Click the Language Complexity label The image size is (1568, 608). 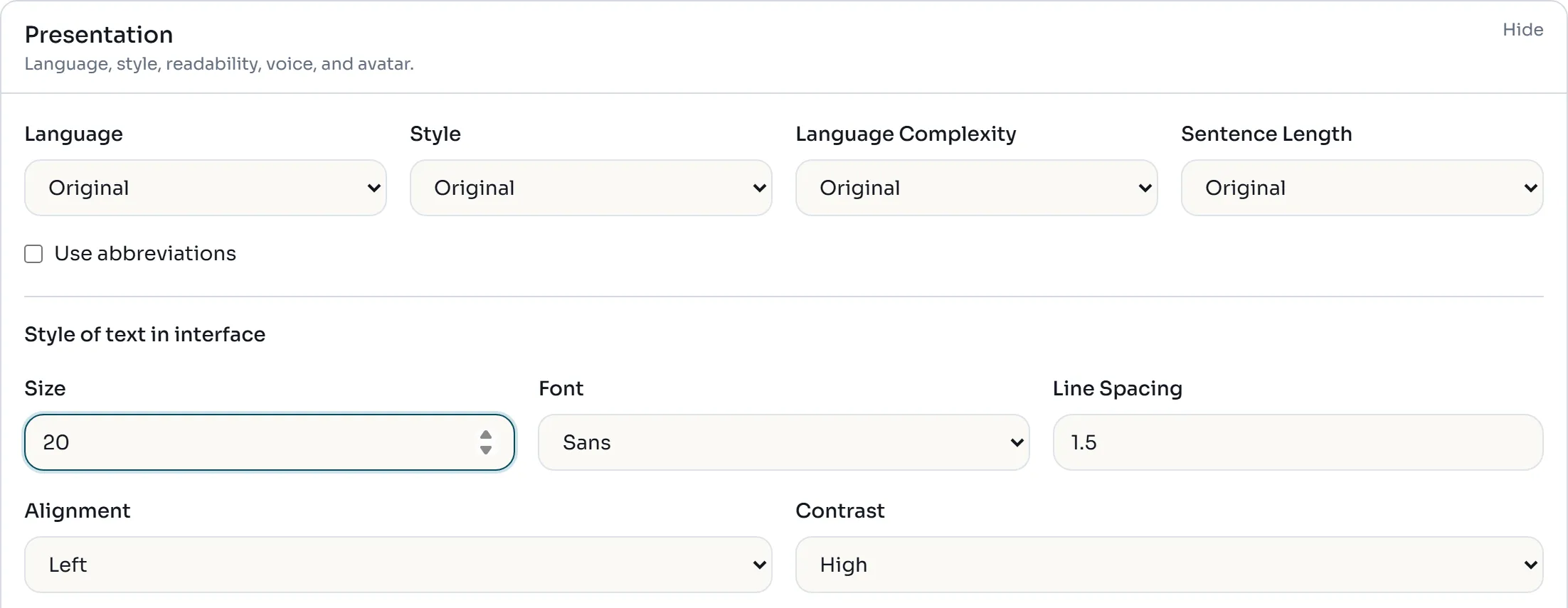click(x=906, y=134)
